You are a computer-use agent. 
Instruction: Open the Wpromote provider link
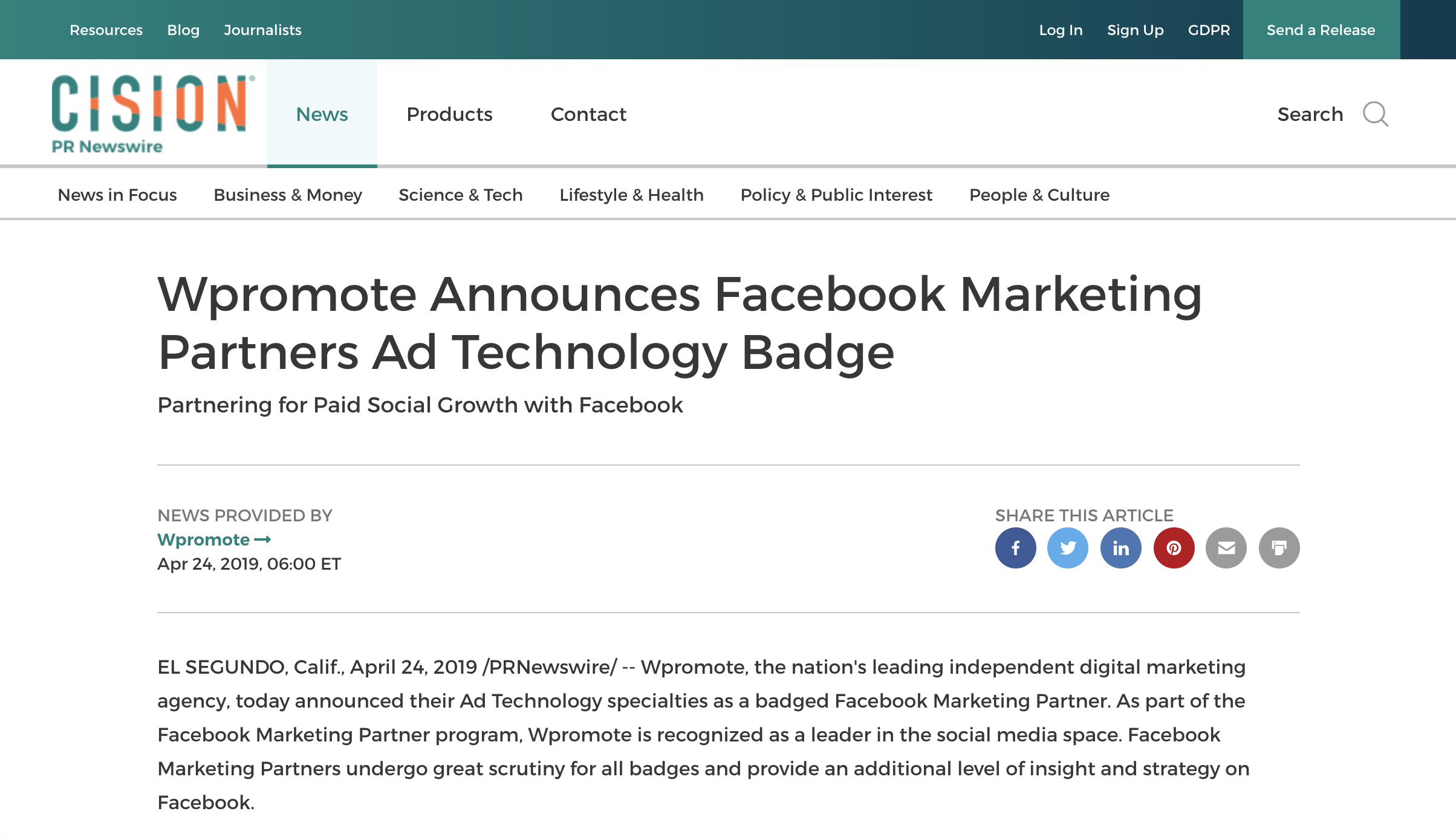click(214, 539)
